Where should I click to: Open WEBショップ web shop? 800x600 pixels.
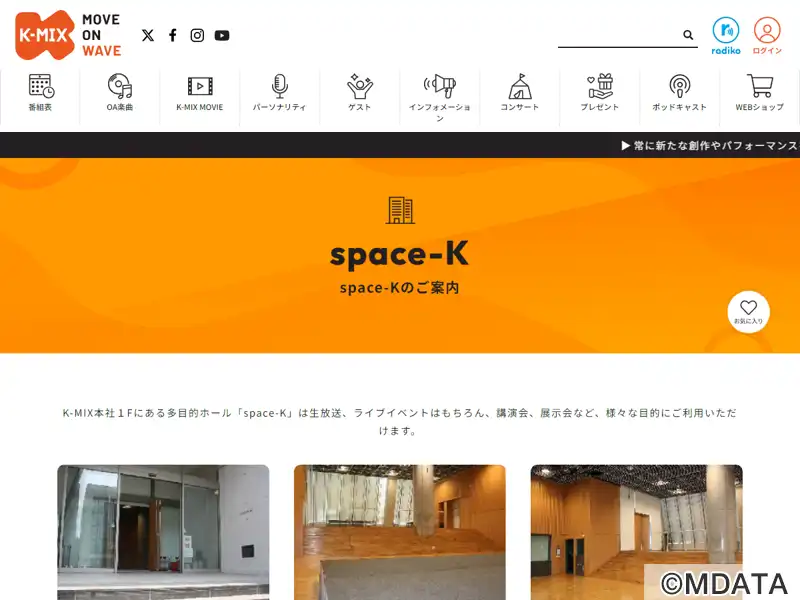(x=760, y=93)
